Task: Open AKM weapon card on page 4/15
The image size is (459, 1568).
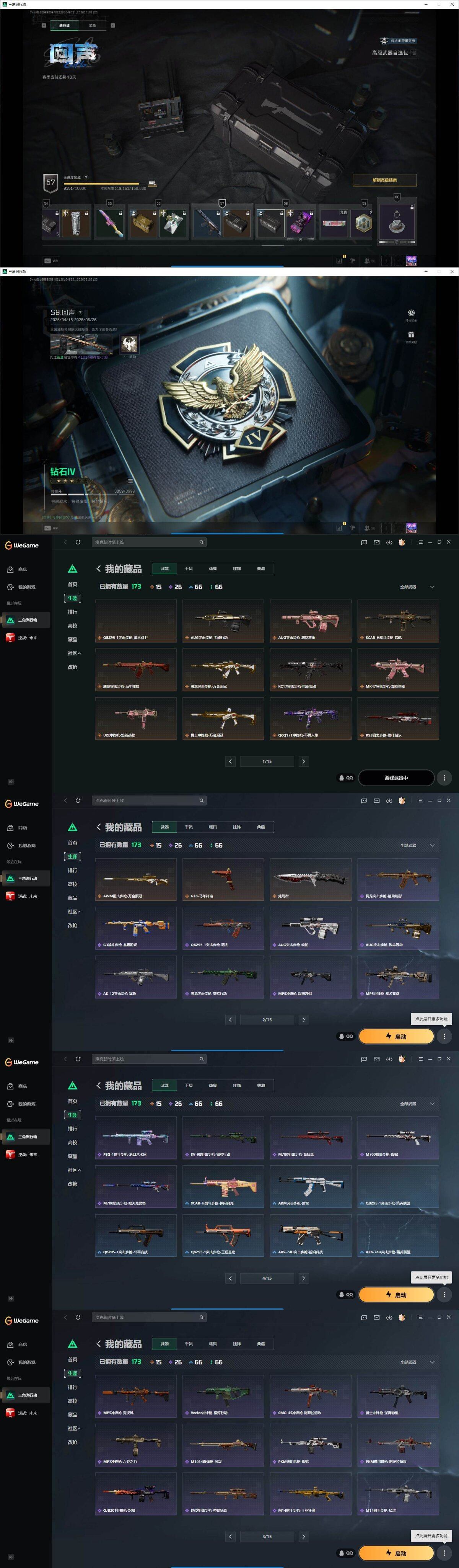Action: [311, 1187]
